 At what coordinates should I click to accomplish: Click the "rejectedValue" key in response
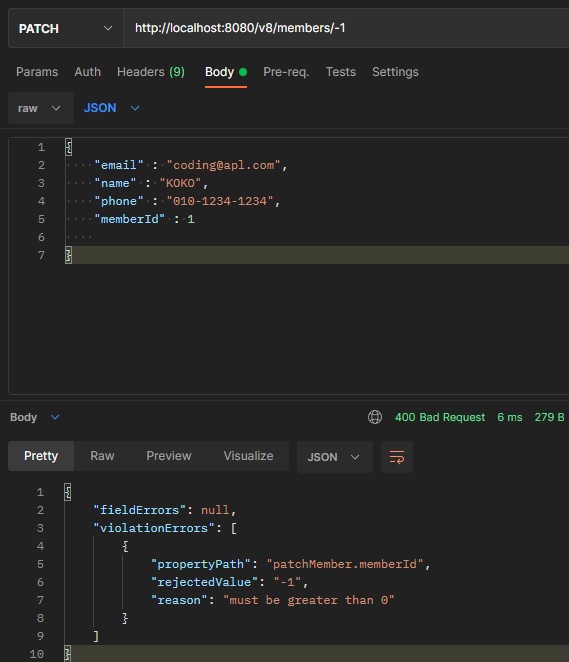pyautogui.click(x=204, y=582)
